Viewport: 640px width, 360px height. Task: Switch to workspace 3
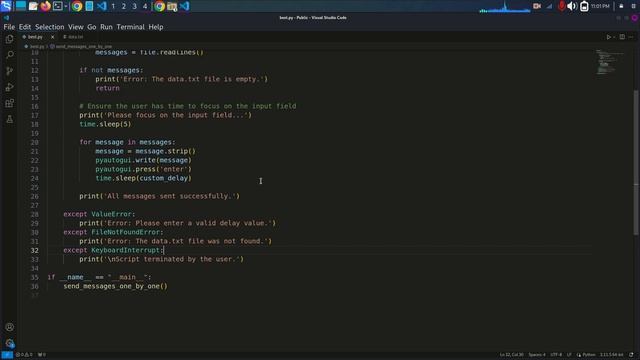click(x=134, y=6)
